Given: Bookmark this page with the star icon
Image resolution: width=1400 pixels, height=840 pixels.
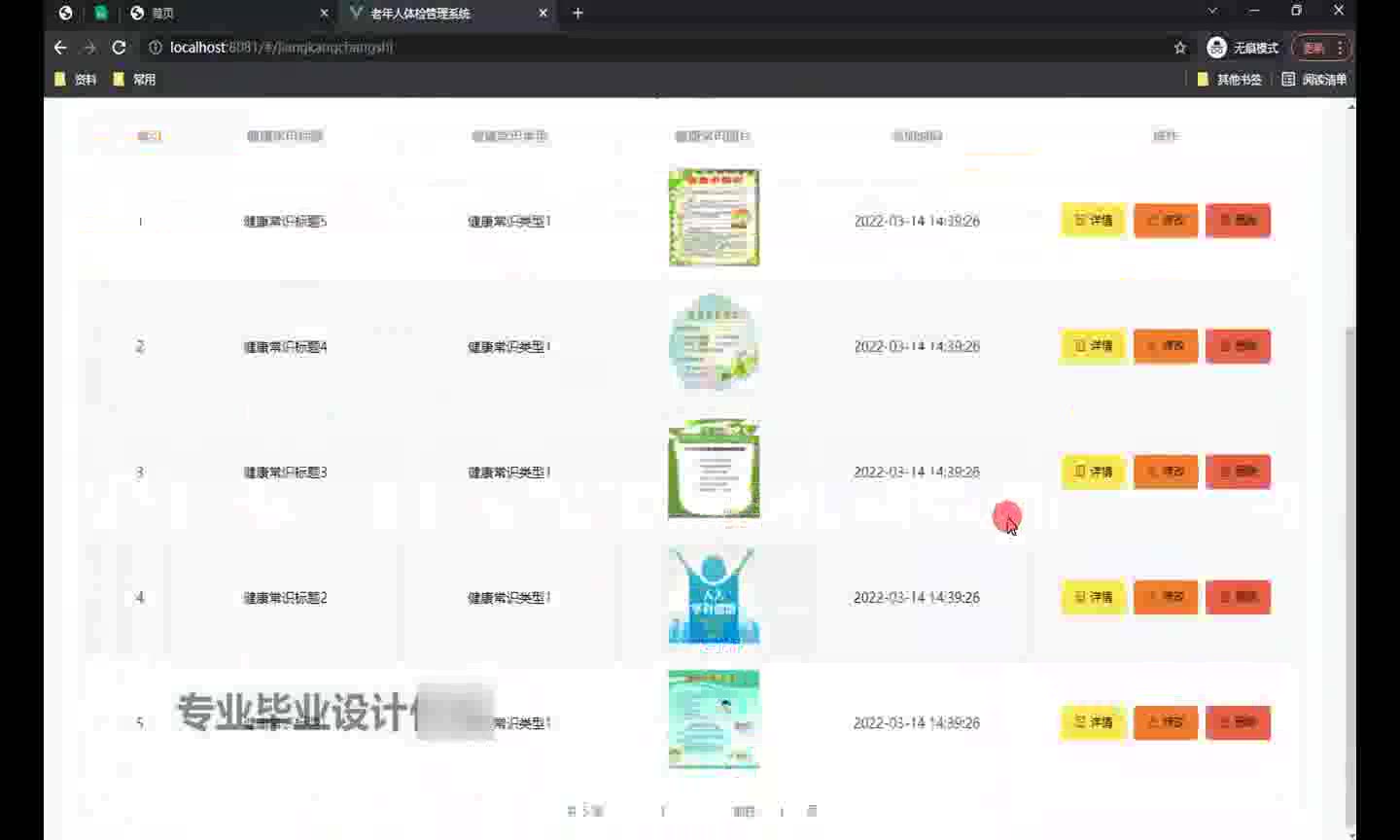Looking at the screenshot, I should 1180,48.
